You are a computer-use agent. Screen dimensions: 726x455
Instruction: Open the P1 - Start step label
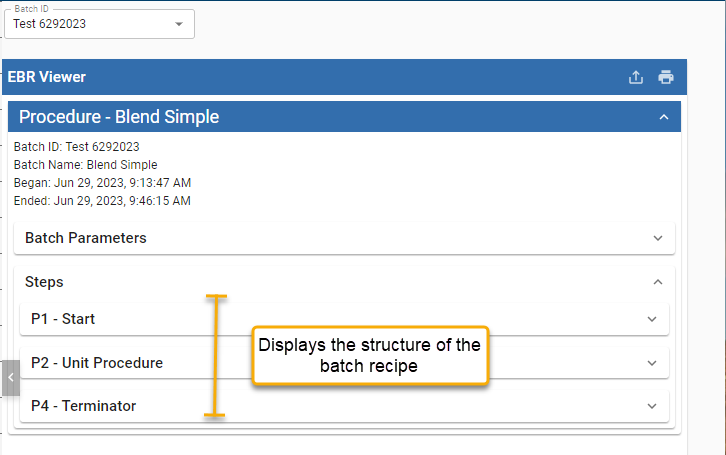click(x=63, y=319)
